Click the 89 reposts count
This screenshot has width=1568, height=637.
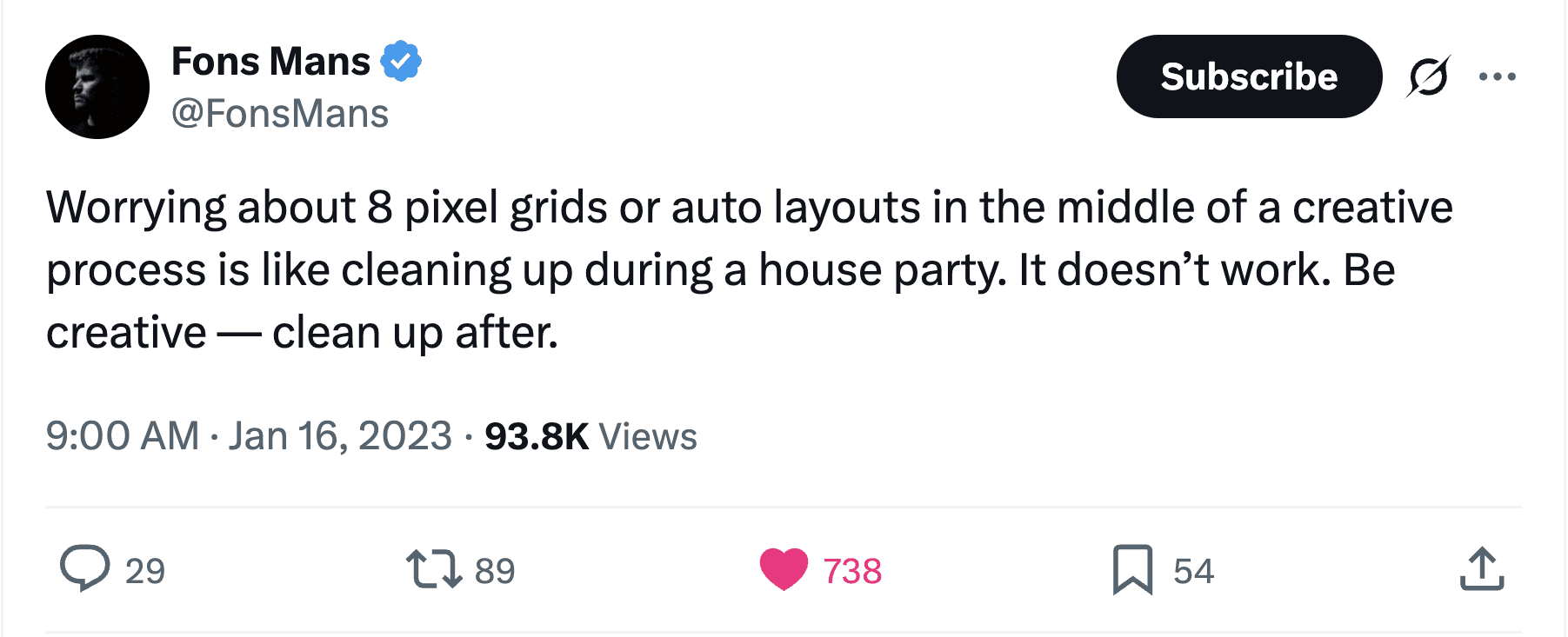point(495,571)
